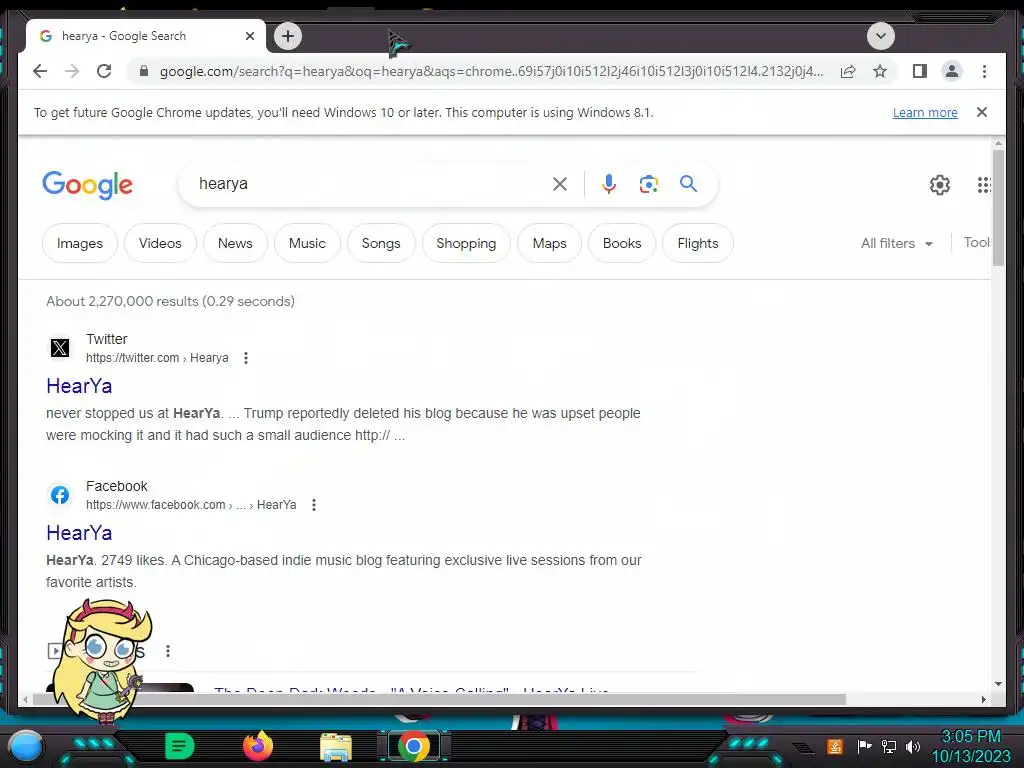Viewport: 1024px width, 768px height.
Task: Open the tab search dropdown arrow
Action: [880, 36]
